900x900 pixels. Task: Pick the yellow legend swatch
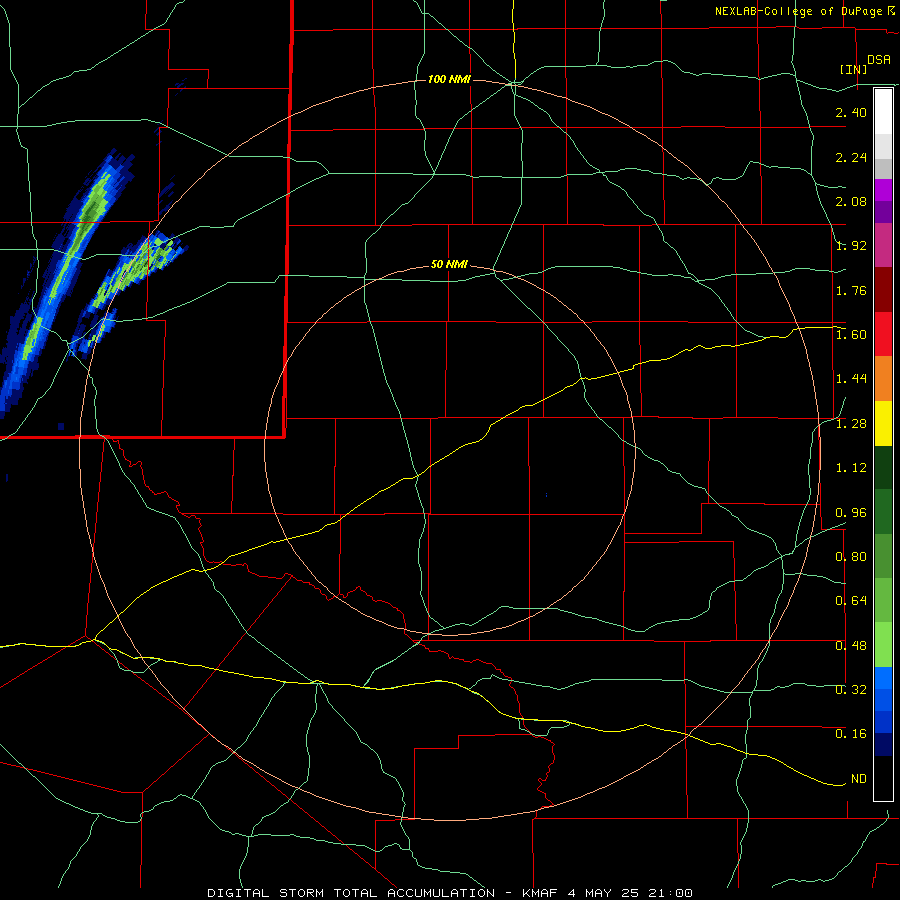click(x=883, y=423)
